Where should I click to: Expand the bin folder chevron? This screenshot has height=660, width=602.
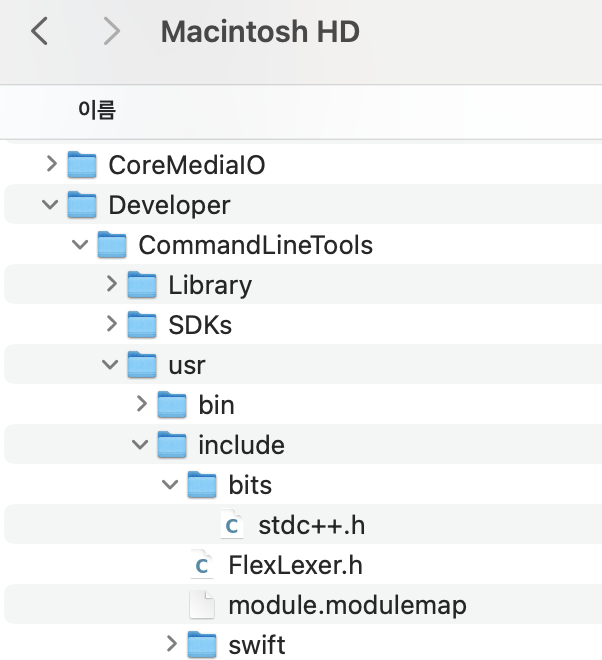coord(141,404)
